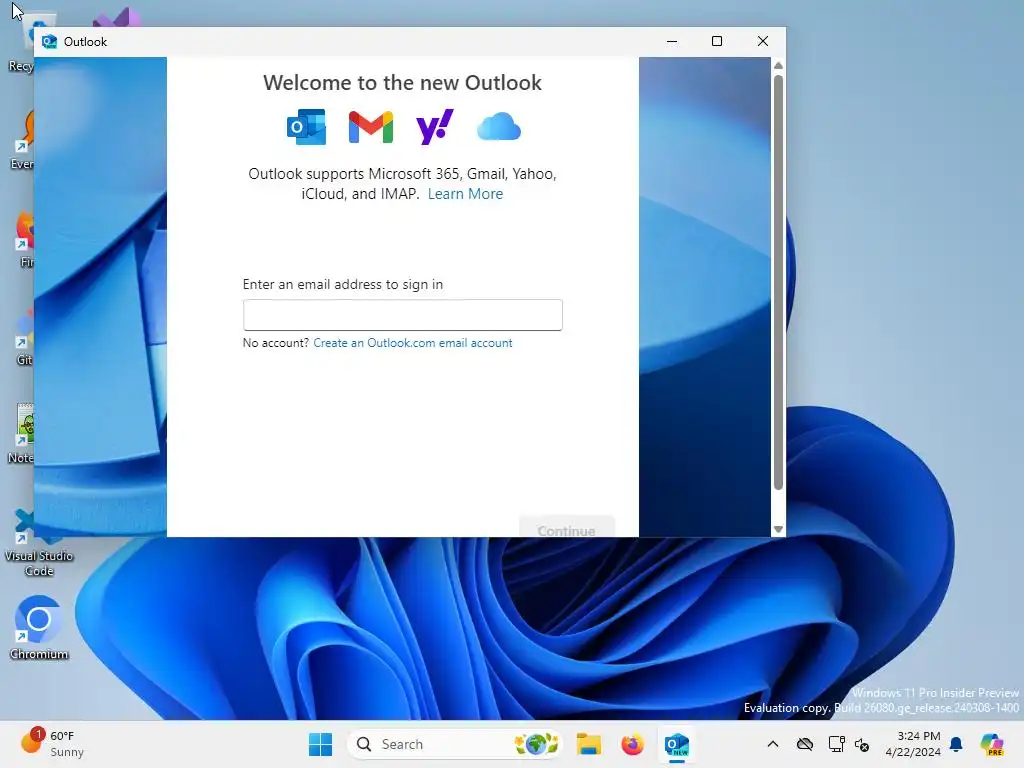Open File Explorer from the taskbar

pyautogui.click(x=588, y=744)
